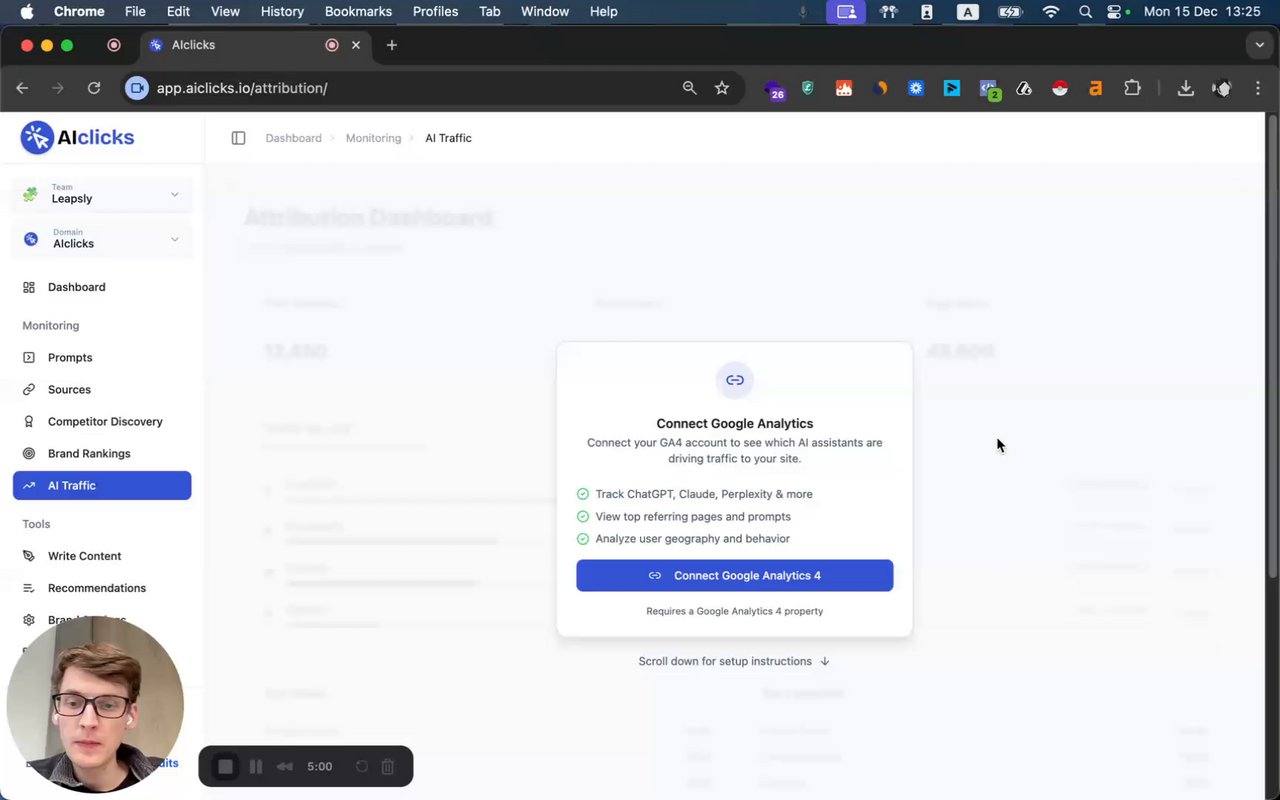Click 'Analyze user geography and behavior' text
This screenshot has width=1280, height=800.
pos(692,538)
